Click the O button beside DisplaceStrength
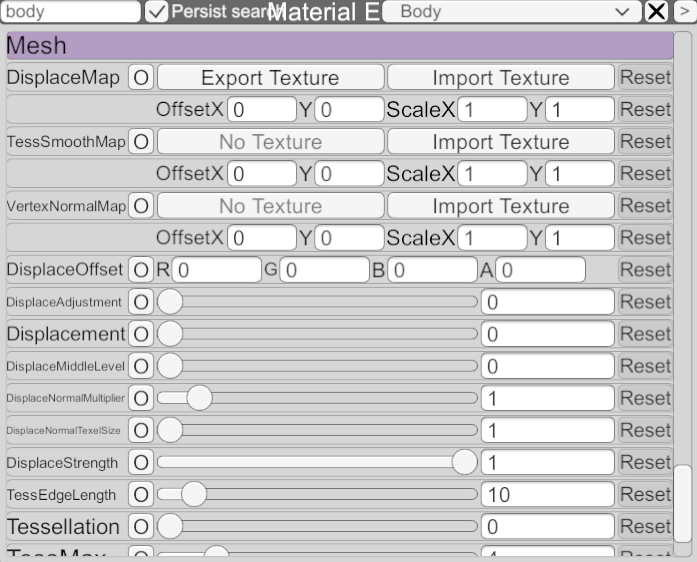Screen dimensions: 697x562 click(x=141, y=463)
